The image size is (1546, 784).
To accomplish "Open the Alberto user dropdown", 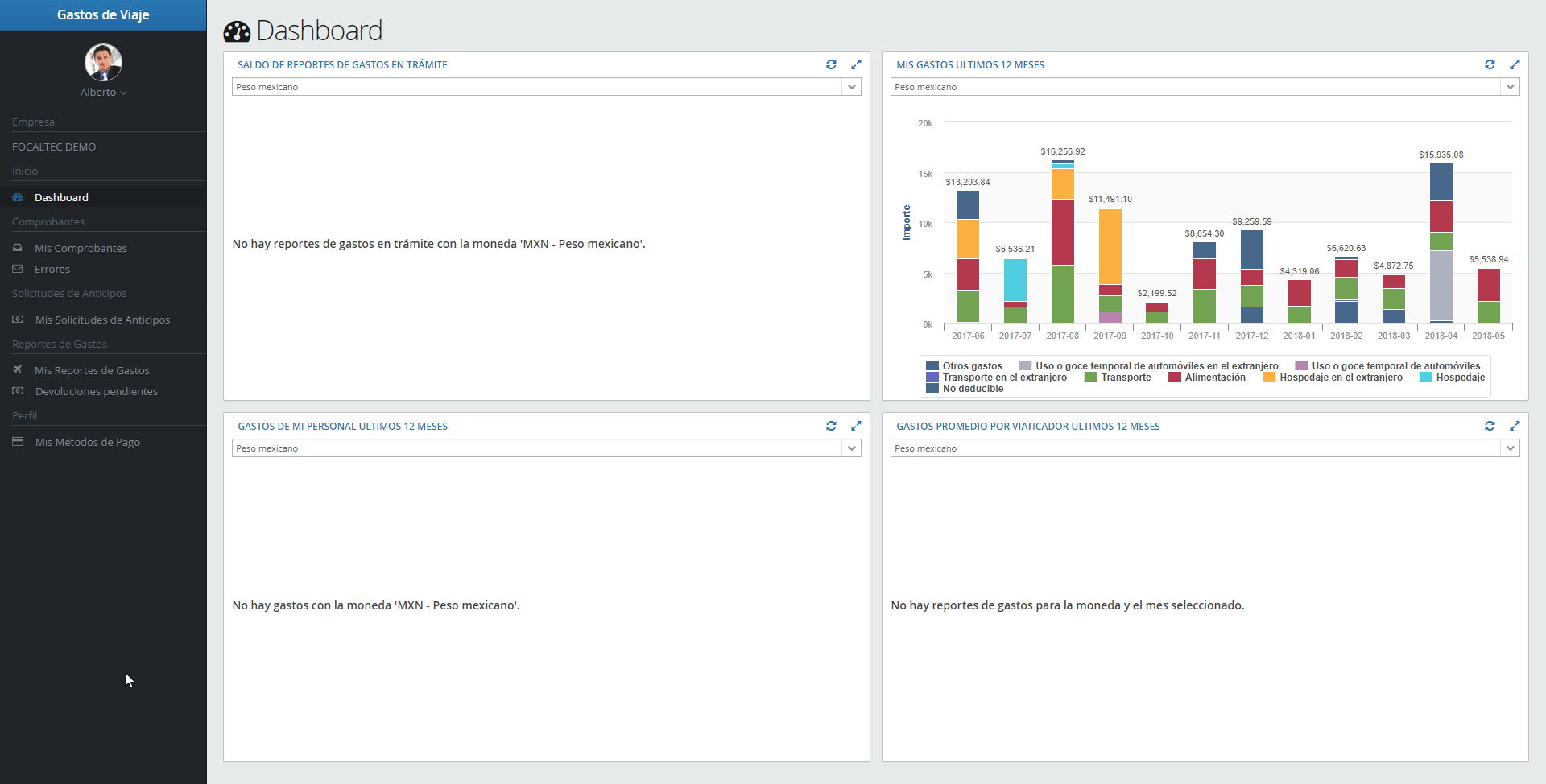I will 103,93.
